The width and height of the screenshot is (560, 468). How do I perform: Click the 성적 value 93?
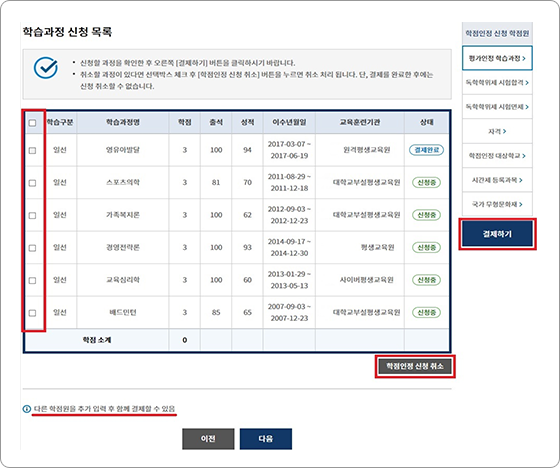pyautogui.click(x=248, y=248)
